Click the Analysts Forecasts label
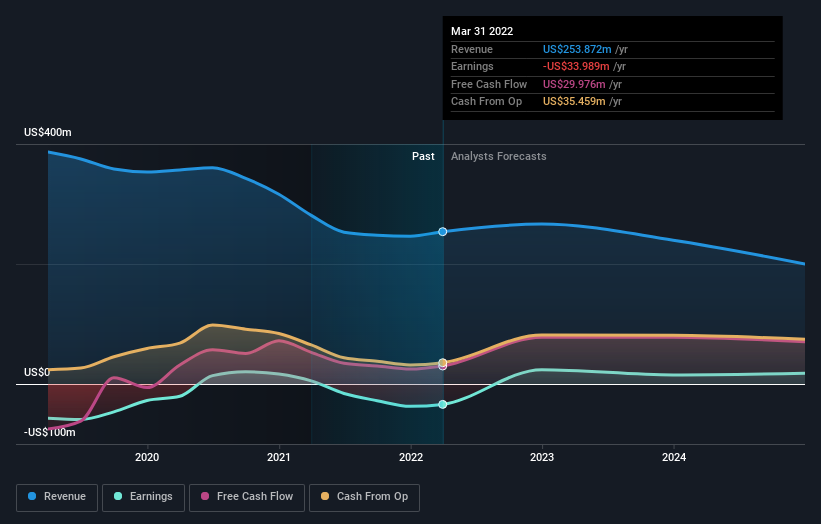The height and width of the screenshot is (524, 821). coord(498,156)
